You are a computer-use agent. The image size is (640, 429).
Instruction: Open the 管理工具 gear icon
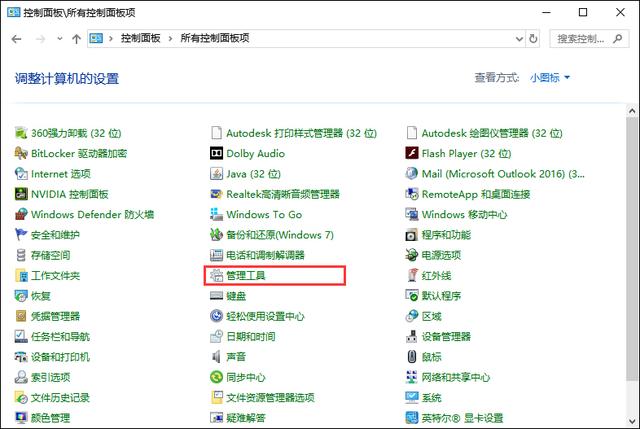coord(216,276)
